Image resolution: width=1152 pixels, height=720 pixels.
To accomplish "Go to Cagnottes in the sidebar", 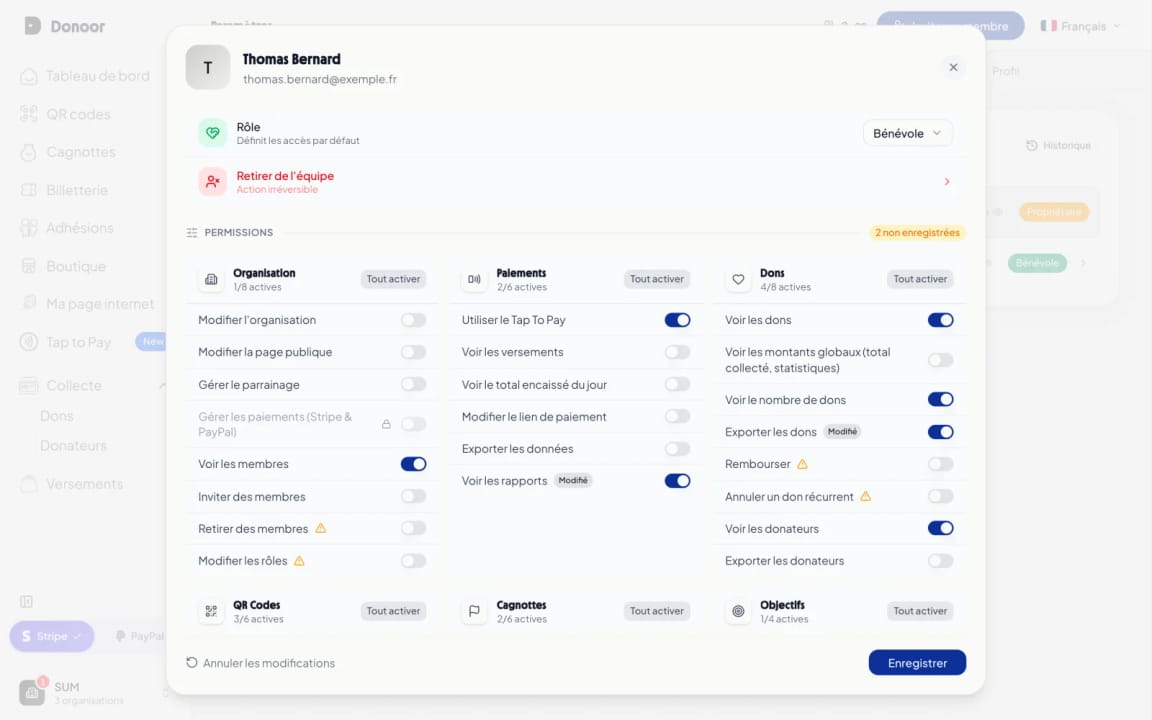I will pos(68,153).
